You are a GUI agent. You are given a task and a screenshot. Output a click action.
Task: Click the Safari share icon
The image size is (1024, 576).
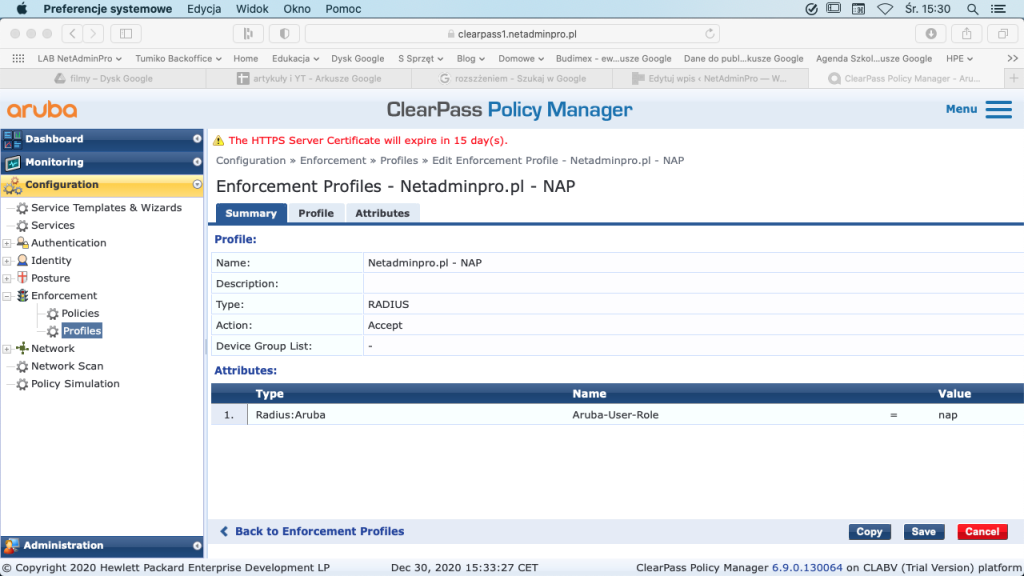[x=967, y=33]
